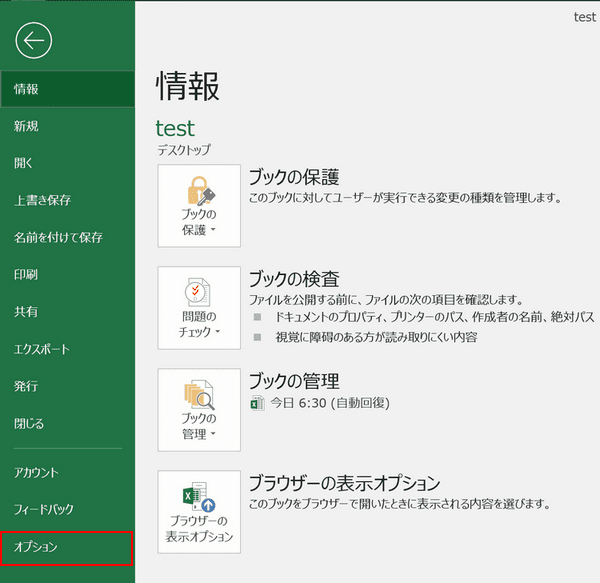This screenshot has height=583, width=600.
Task: Select 共有 in the sidebar
Action: pyautogui.click(x=67, y=311)
